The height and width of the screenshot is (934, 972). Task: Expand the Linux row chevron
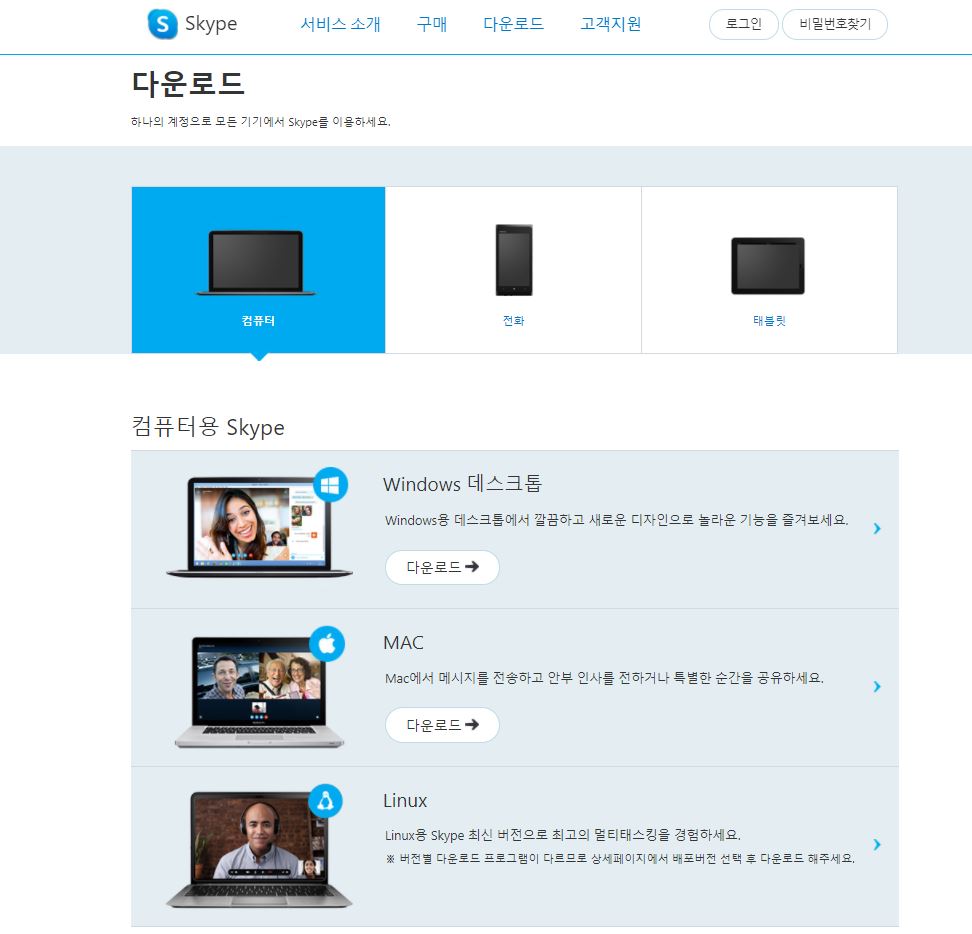[x=877, y=845]
